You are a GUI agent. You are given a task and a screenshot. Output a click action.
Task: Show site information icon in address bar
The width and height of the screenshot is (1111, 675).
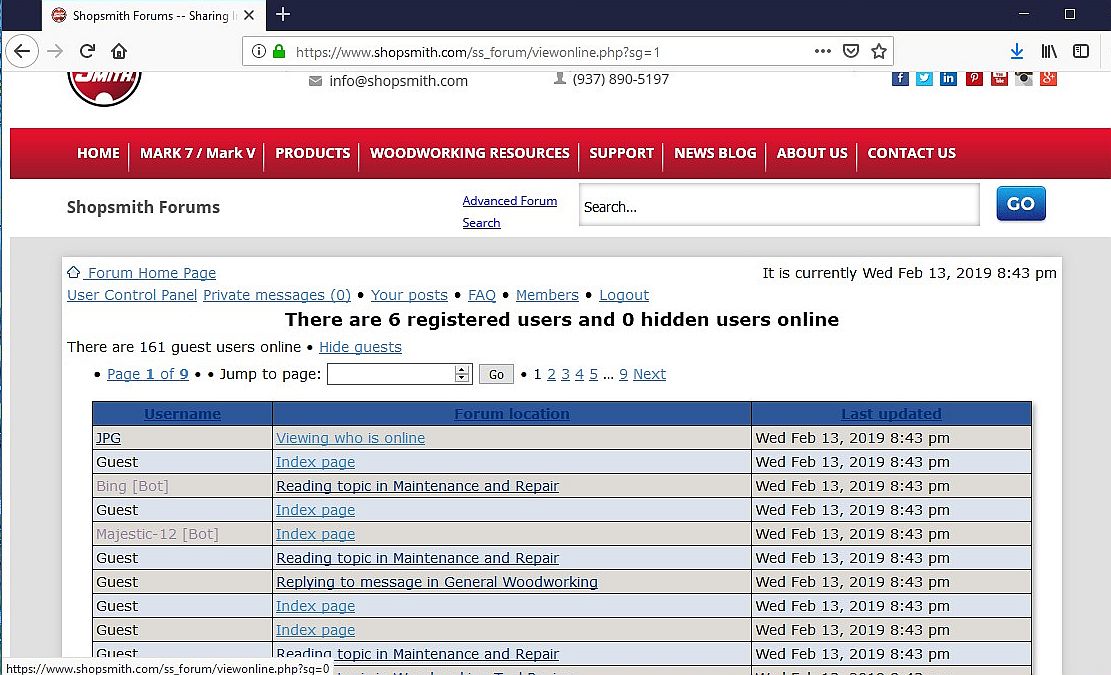click(259, 51)
